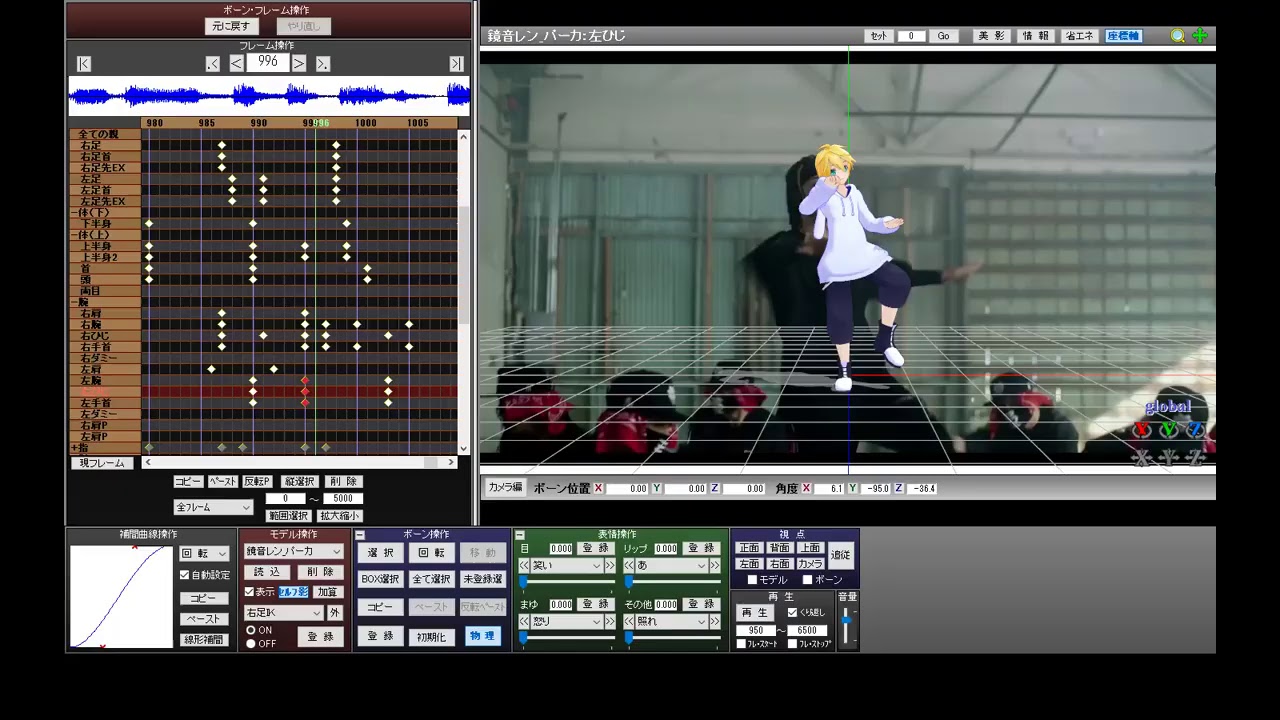1280x720 pixels.
Task: Toggle the ボーン view-follow checkbox
Action: tap(808, 580)
